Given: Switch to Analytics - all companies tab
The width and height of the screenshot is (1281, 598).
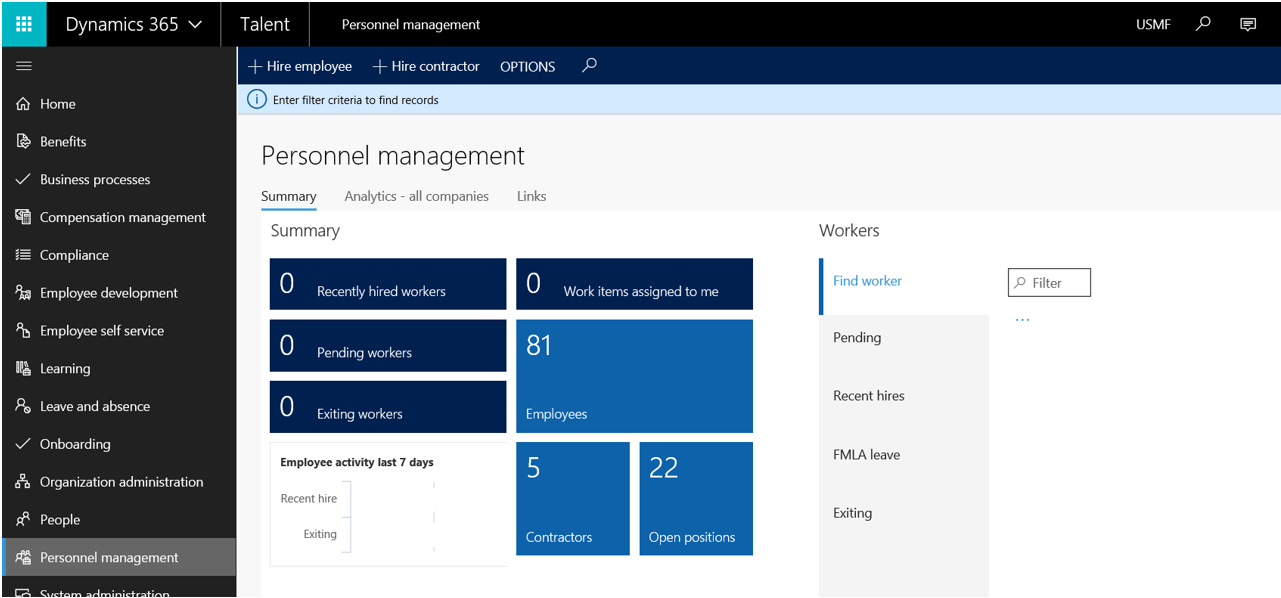Looking at the screenshot, I should (x=417, y=196).
